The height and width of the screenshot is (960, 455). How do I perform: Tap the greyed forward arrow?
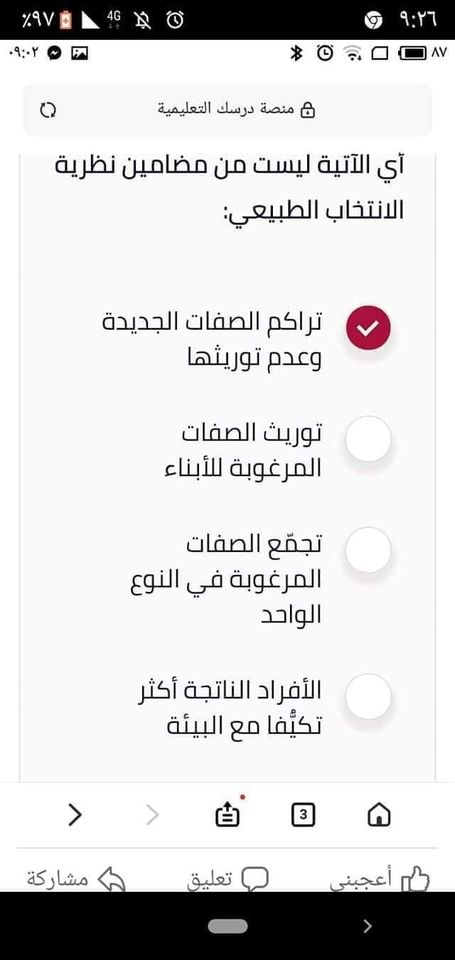point(153,815)
